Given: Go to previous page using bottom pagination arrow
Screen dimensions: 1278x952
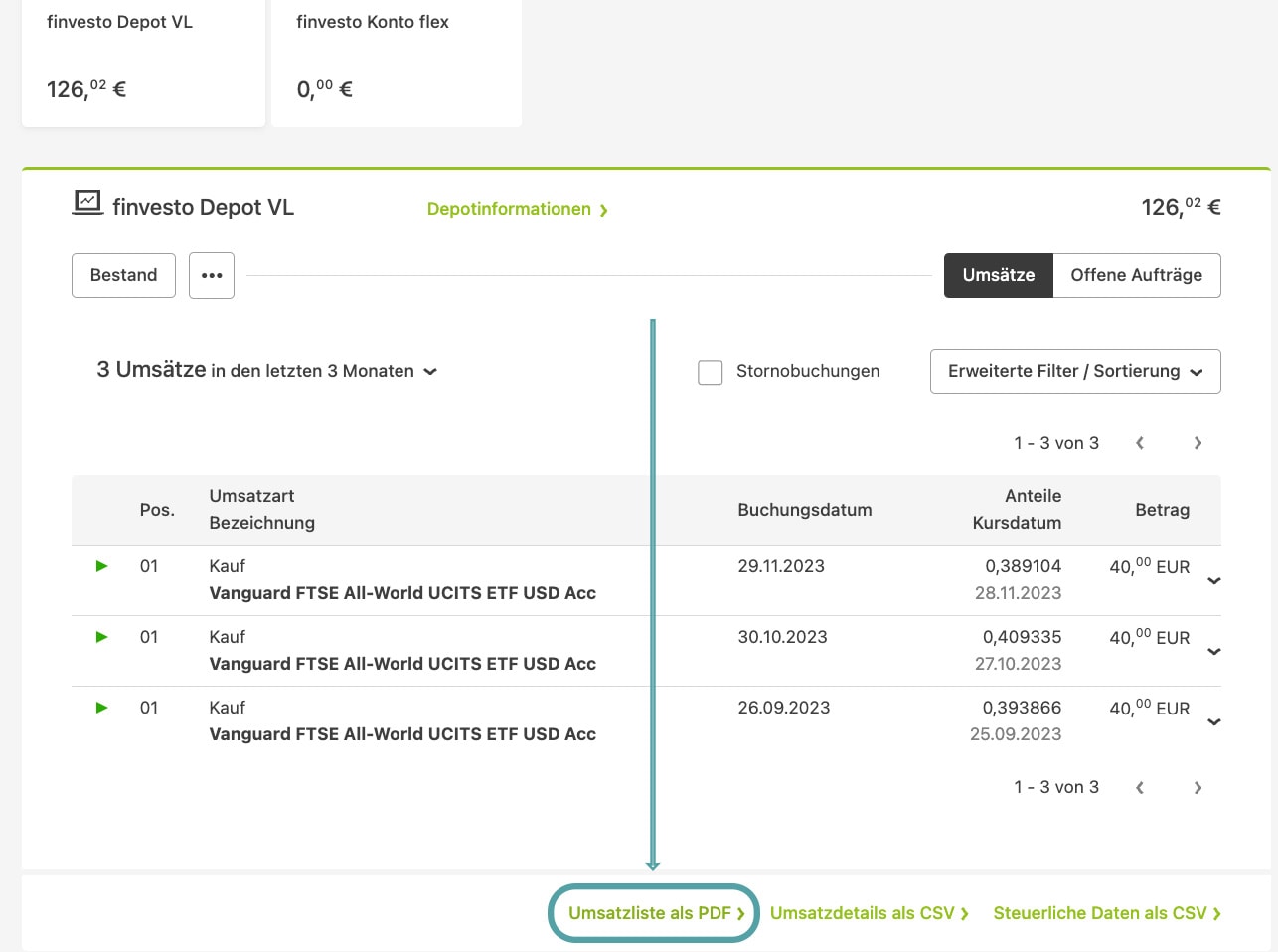Looking at the screenshot, I should tap(1140, 787).
